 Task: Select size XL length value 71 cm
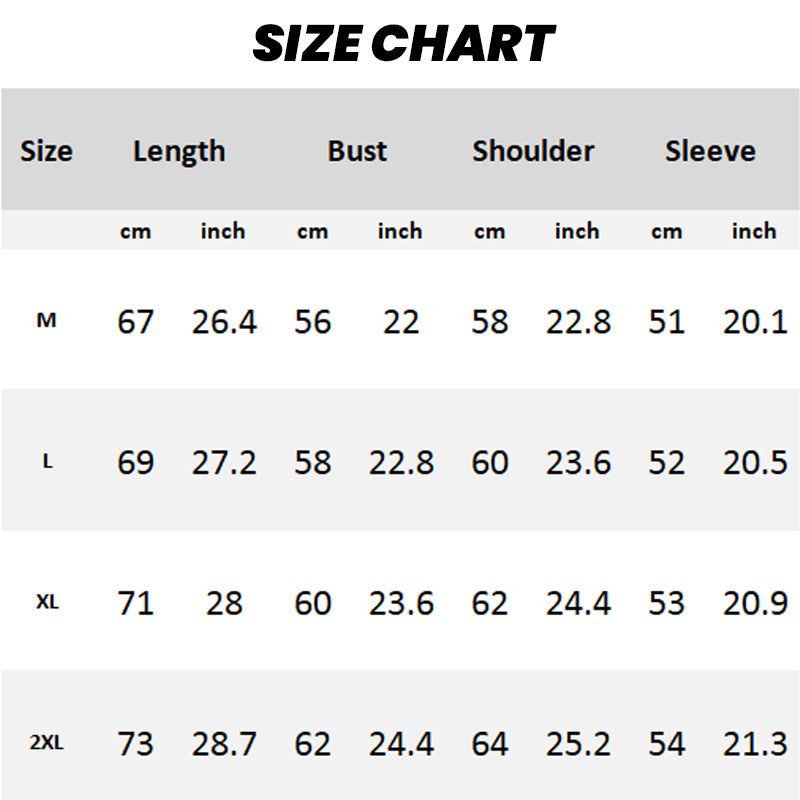(x=136, y=604)
